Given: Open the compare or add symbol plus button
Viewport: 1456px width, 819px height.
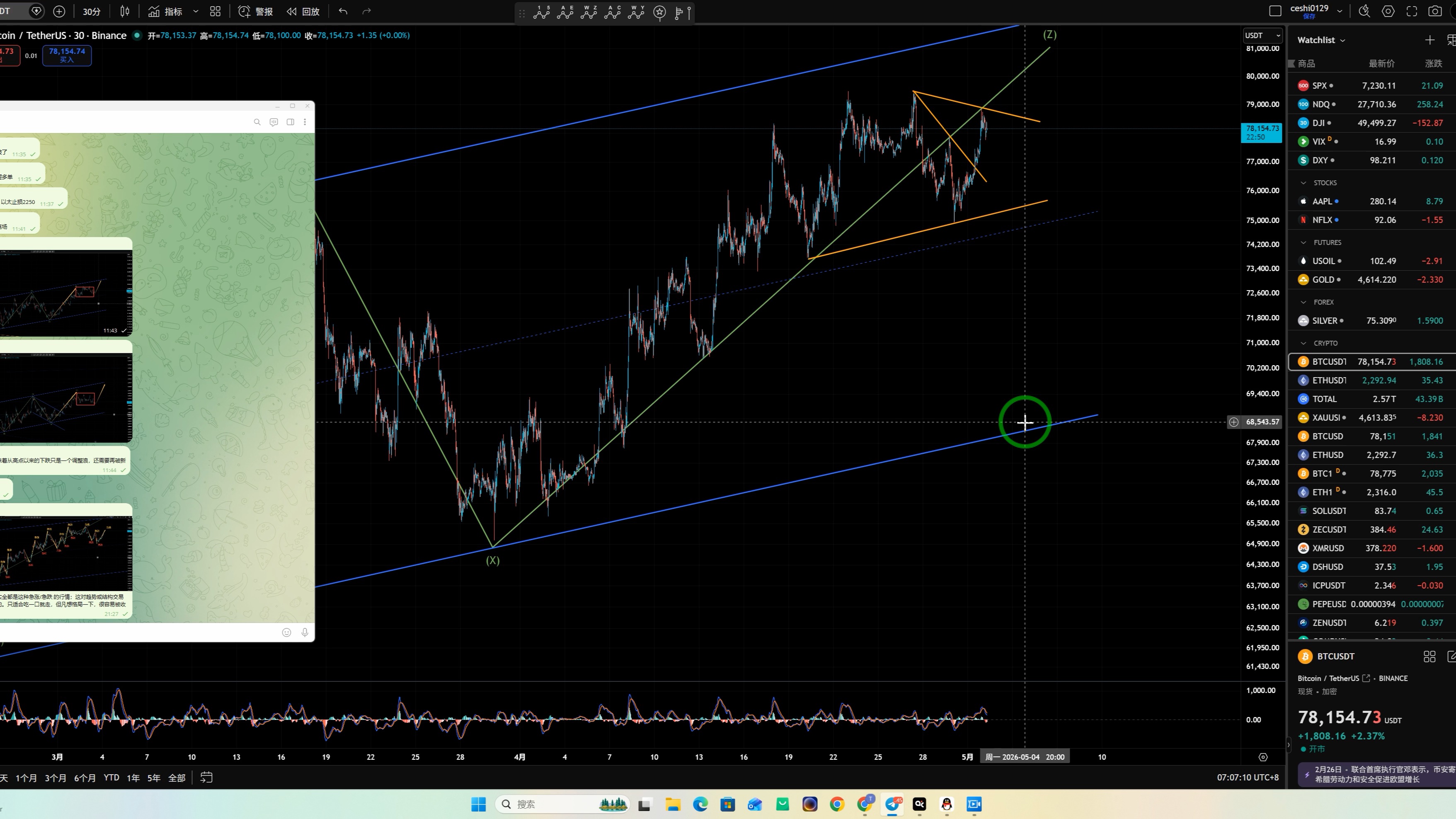Looking at the screenshot, I should (x=59, y=11).
